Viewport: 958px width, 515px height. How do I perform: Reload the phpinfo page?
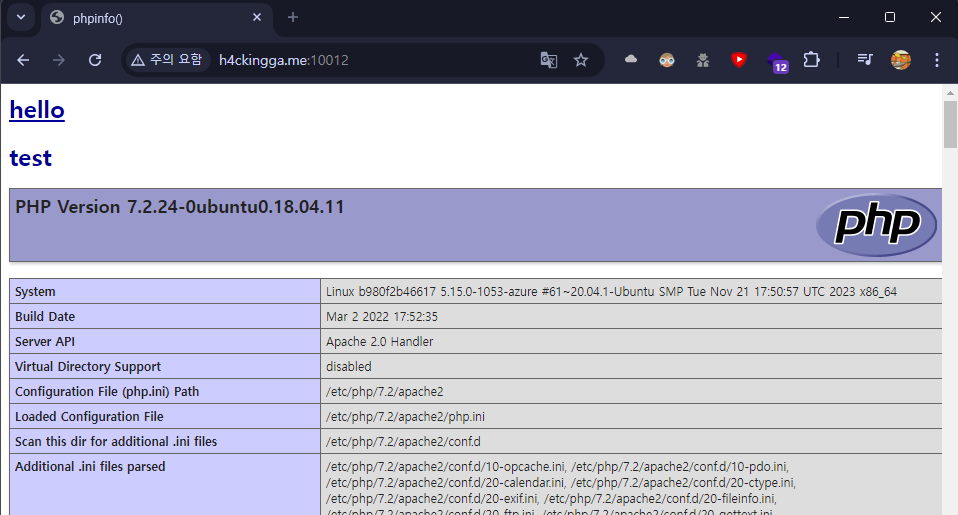click(95, 60)
